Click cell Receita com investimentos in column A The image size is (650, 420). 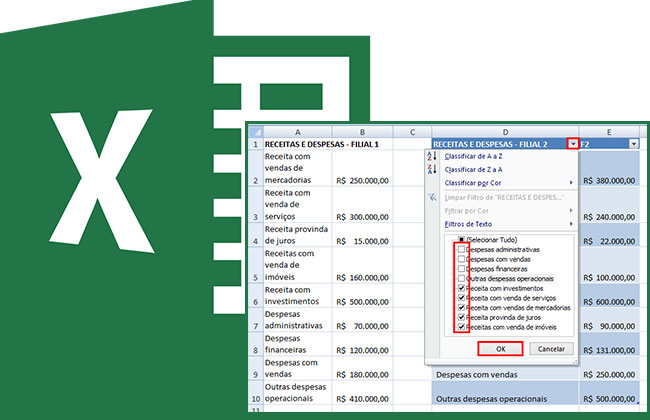tap(298, 296)
